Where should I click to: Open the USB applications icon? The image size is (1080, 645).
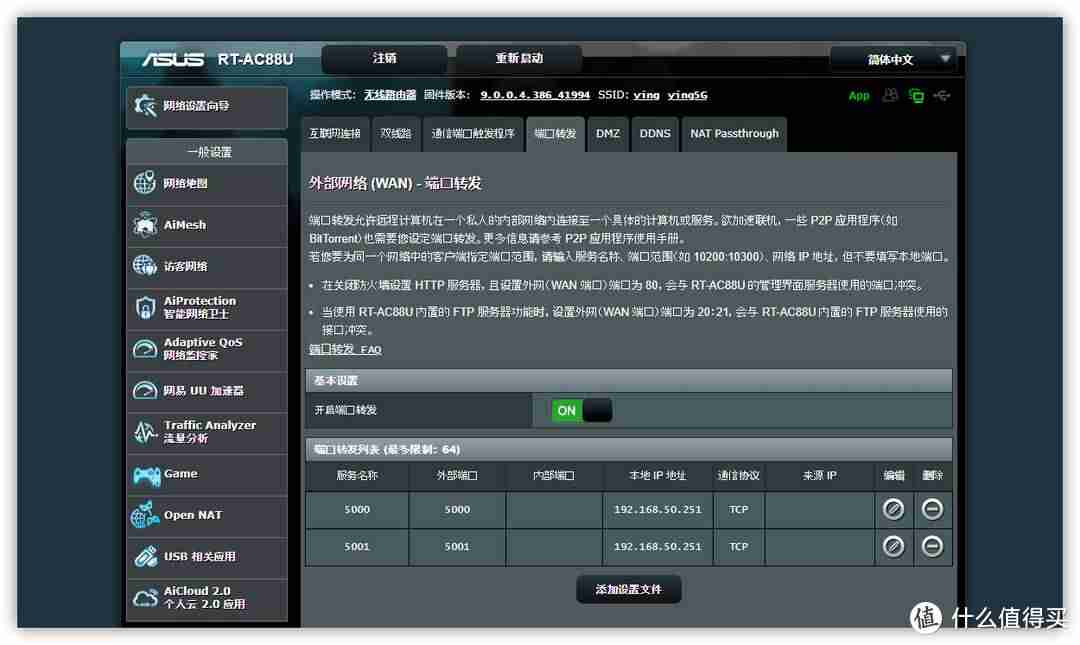[145, 556]
